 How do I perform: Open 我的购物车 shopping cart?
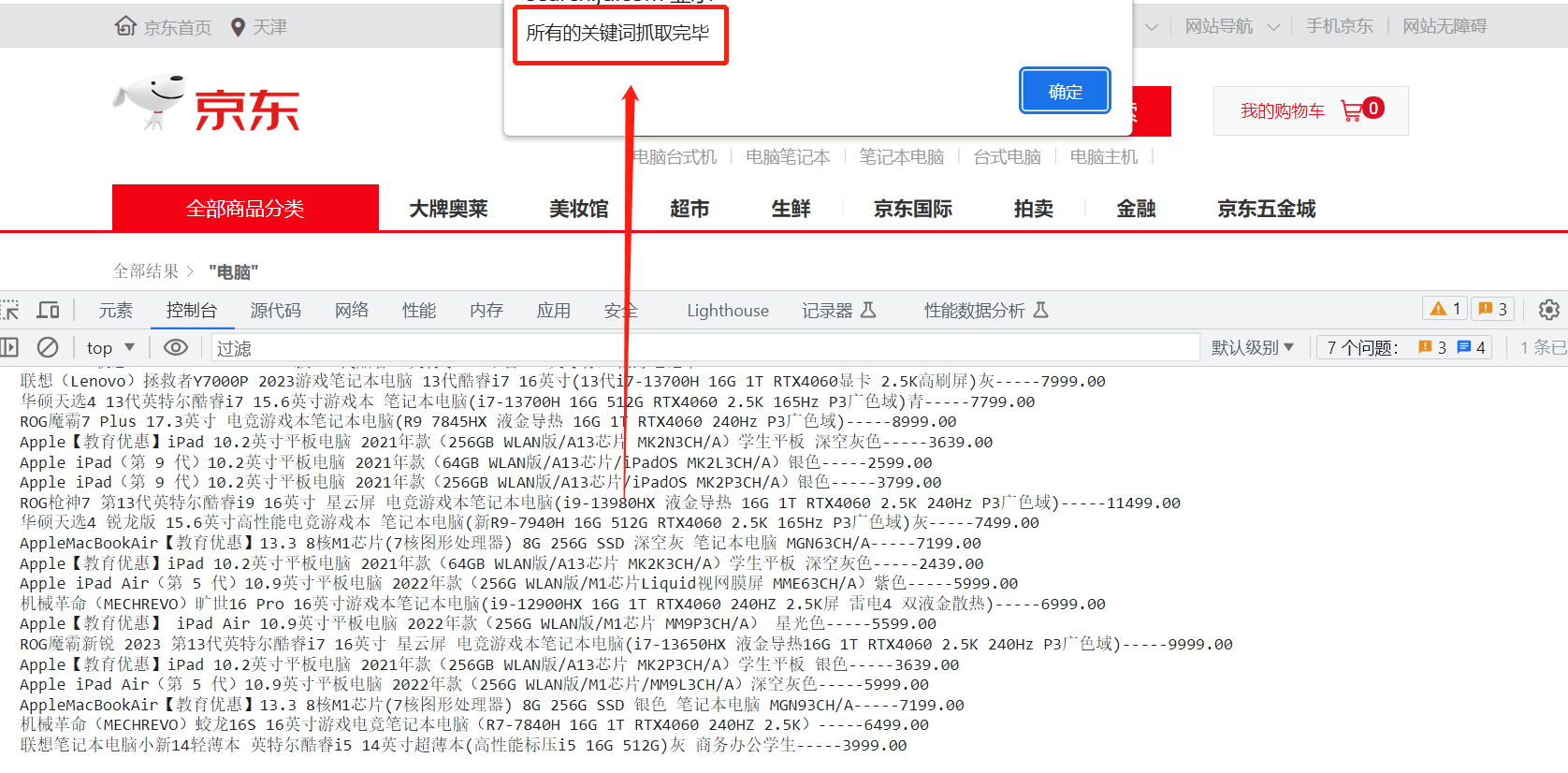pyautogui.click(x=1311, y=110)
